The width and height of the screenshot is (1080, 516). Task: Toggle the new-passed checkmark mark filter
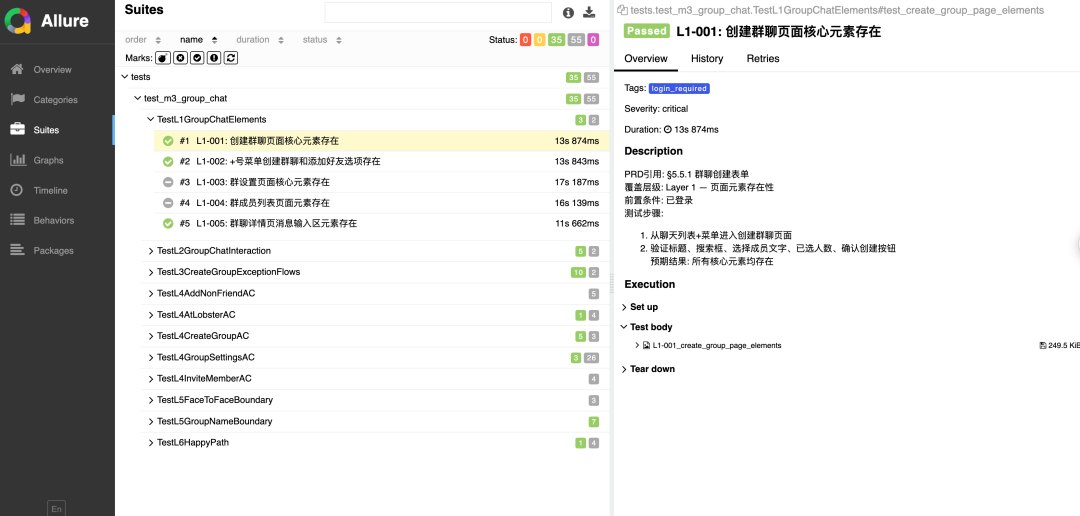coord(197,58)
